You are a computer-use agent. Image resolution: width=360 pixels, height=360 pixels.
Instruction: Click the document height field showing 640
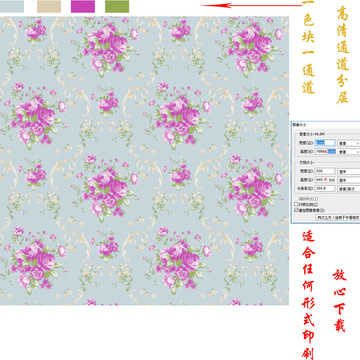pos(325,180)
